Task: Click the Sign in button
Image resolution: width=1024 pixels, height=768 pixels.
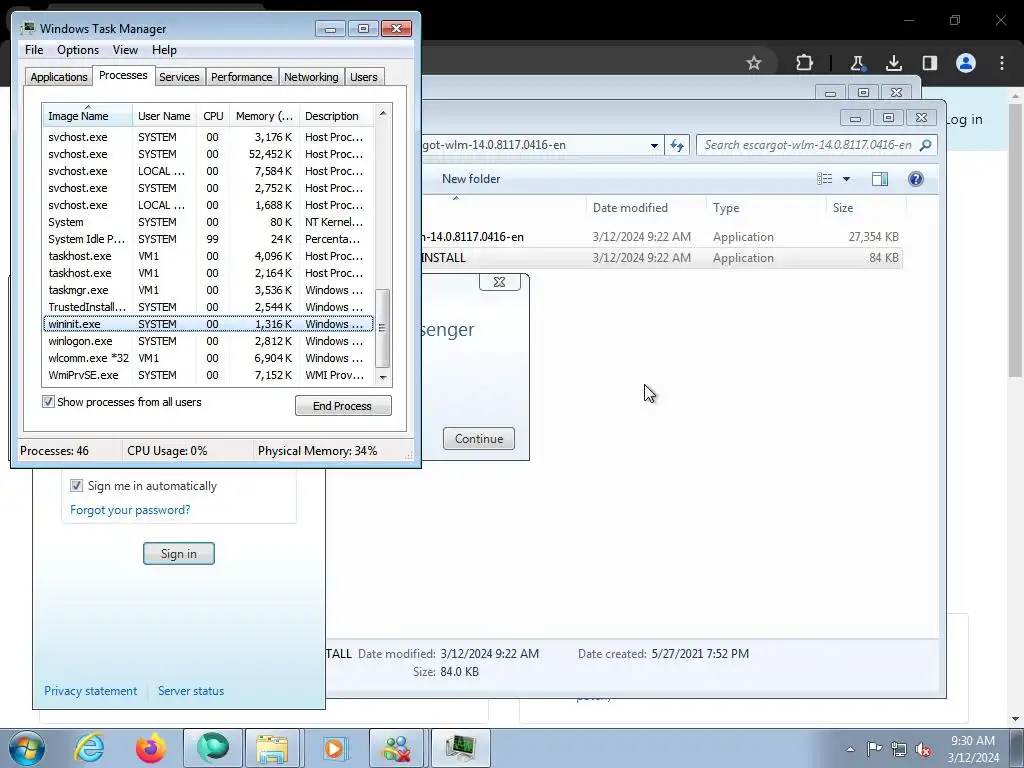Action: click(x=178, y=554)
